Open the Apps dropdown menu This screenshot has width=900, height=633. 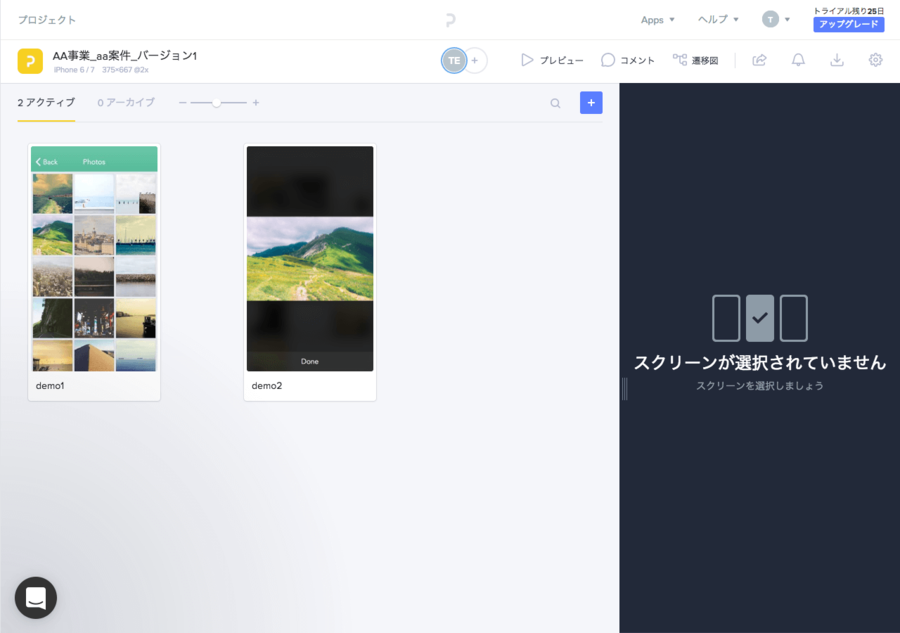657,20
